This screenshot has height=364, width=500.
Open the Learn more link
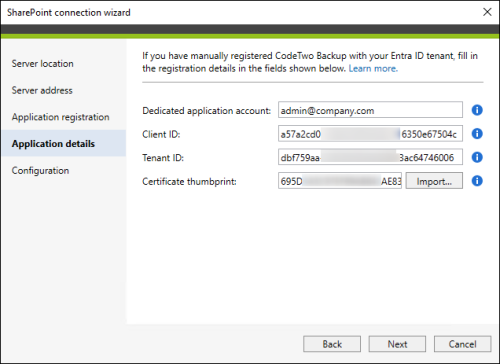(x=373, y=69)
